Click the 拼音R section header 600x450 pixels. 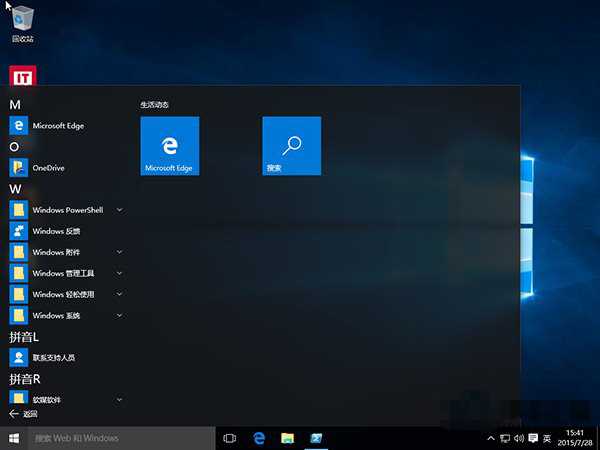coord(24,379)
